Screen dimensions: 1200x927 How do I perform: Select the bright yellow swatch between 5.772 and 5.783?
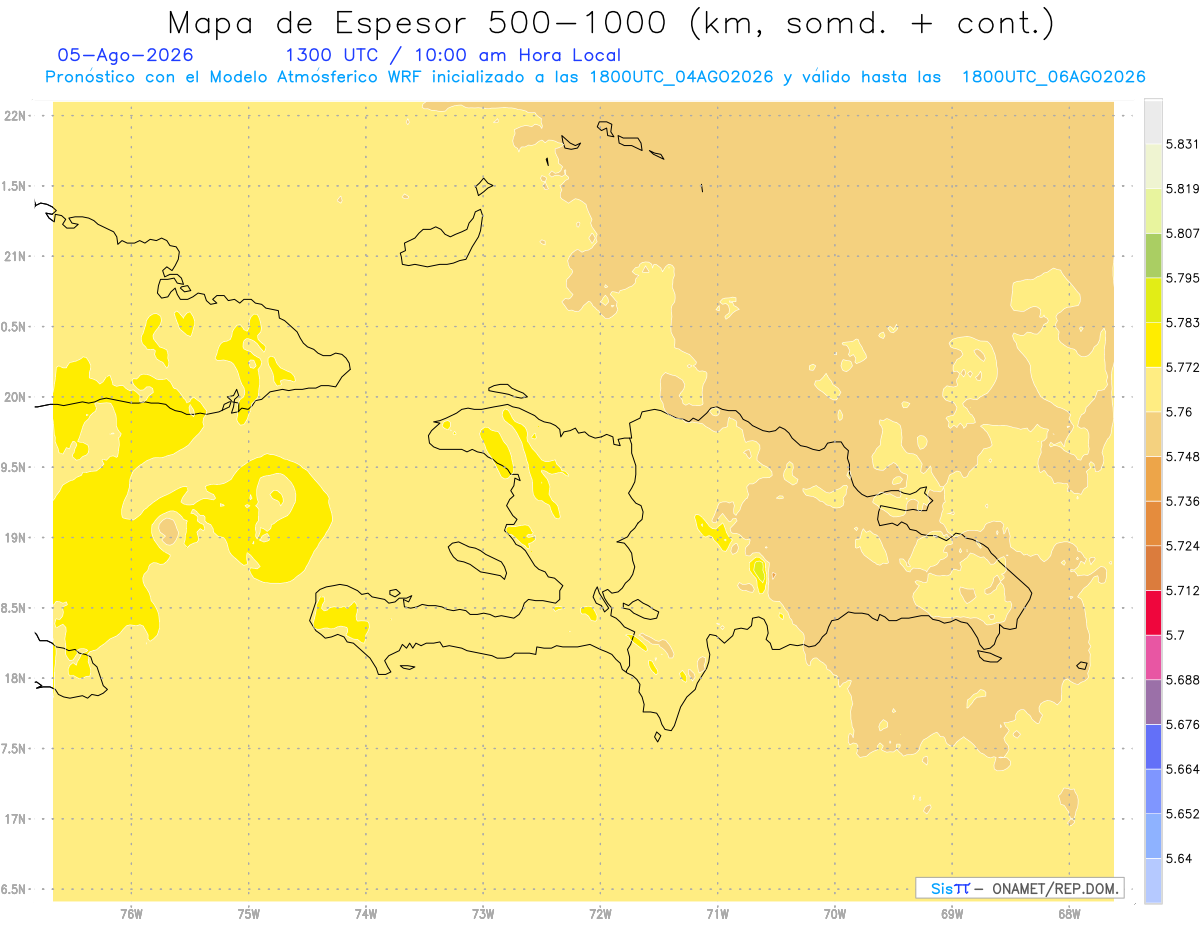(1153, 344)
